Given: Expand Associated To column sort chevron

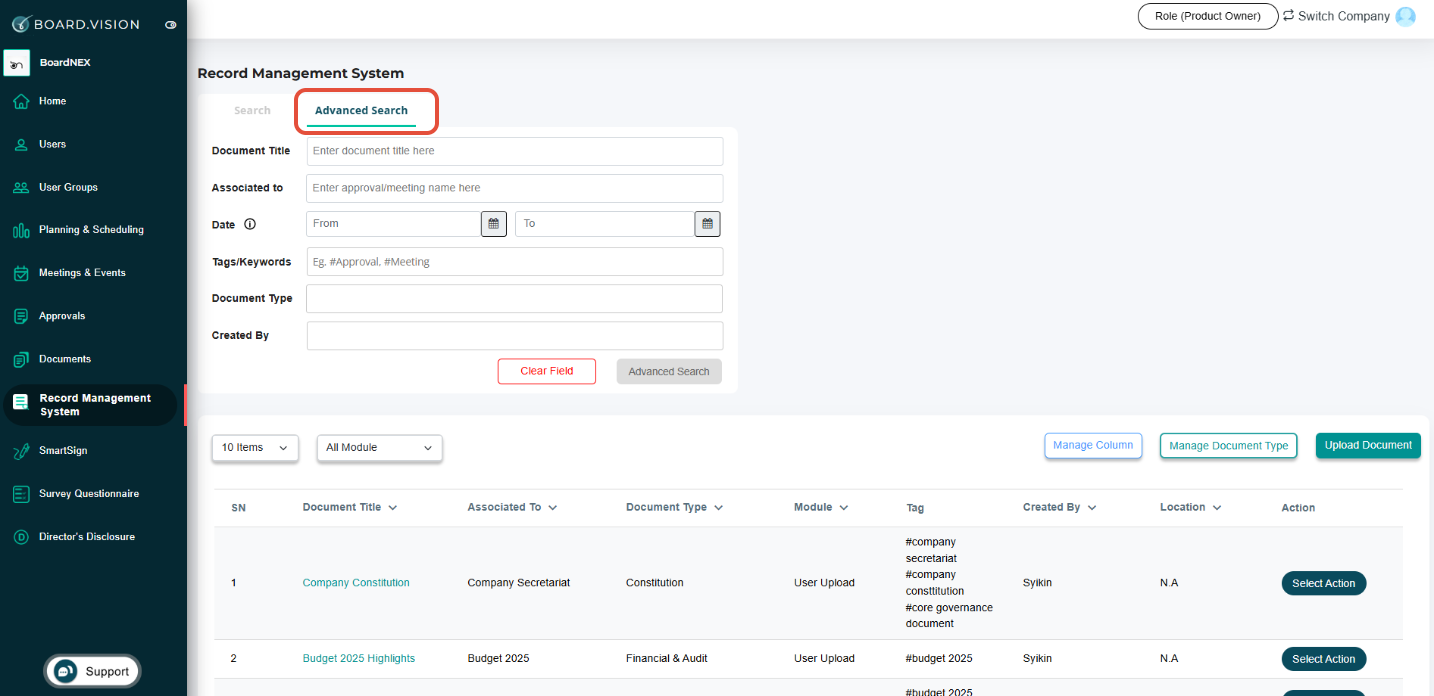Looking at the screenshot, I should (x=553, y=508).
